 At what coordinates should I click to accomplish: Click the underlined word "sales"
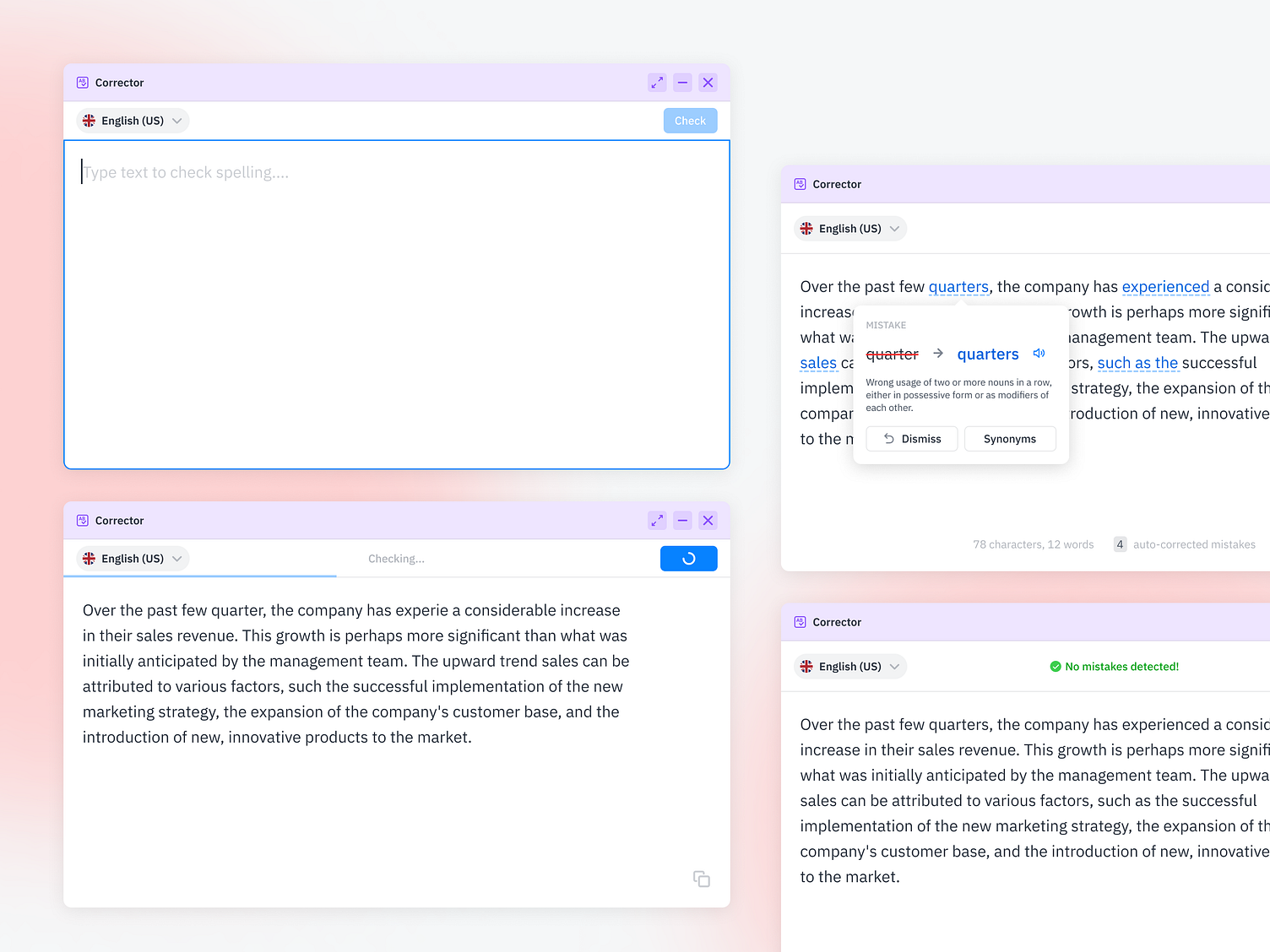pyautogui.click(x=817, y=362)
